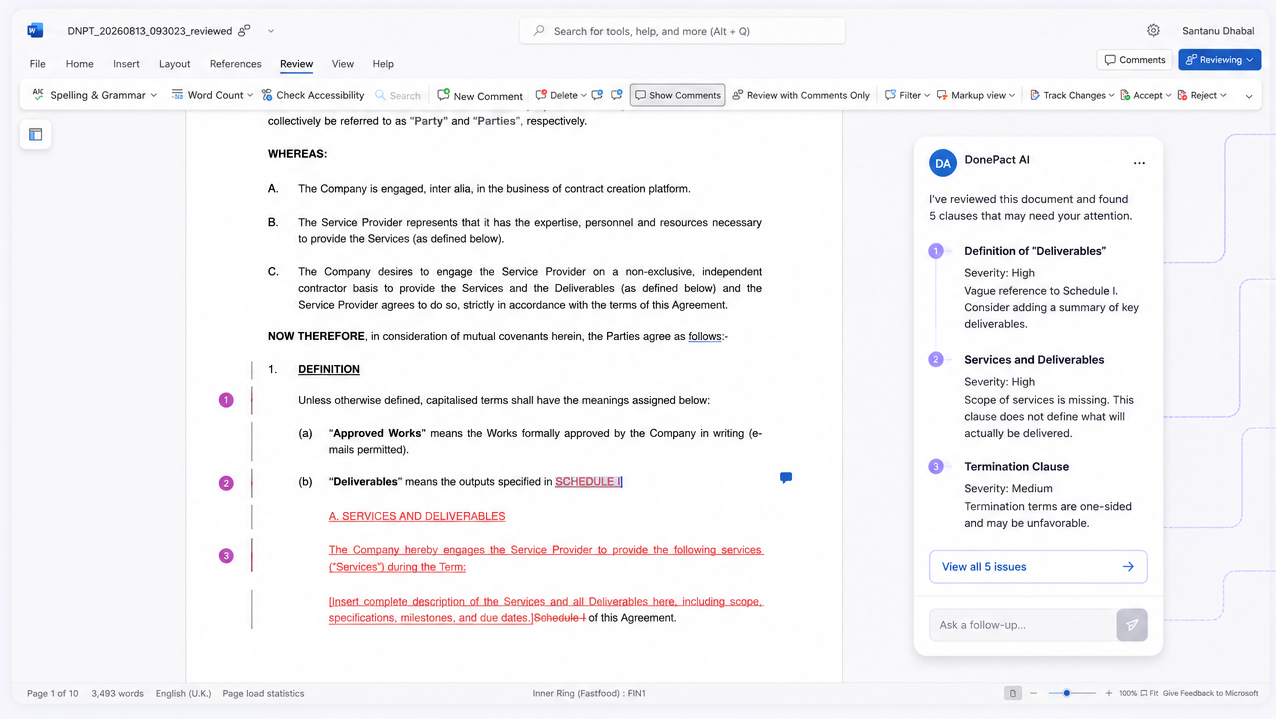Screen dimensions: 1276x719
Task: Toggle the navigation pane icon
Action: point(35,134)
